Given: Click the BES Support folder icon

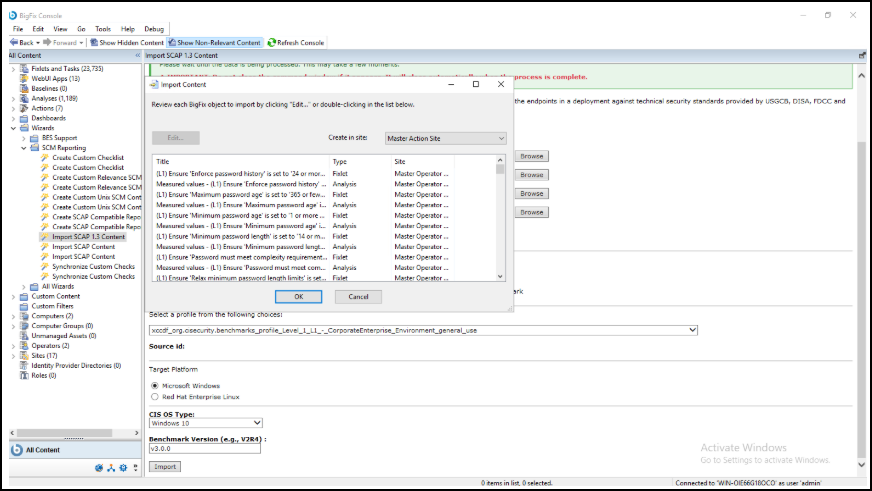Looking at the screenshot, I should pos(34,138).
